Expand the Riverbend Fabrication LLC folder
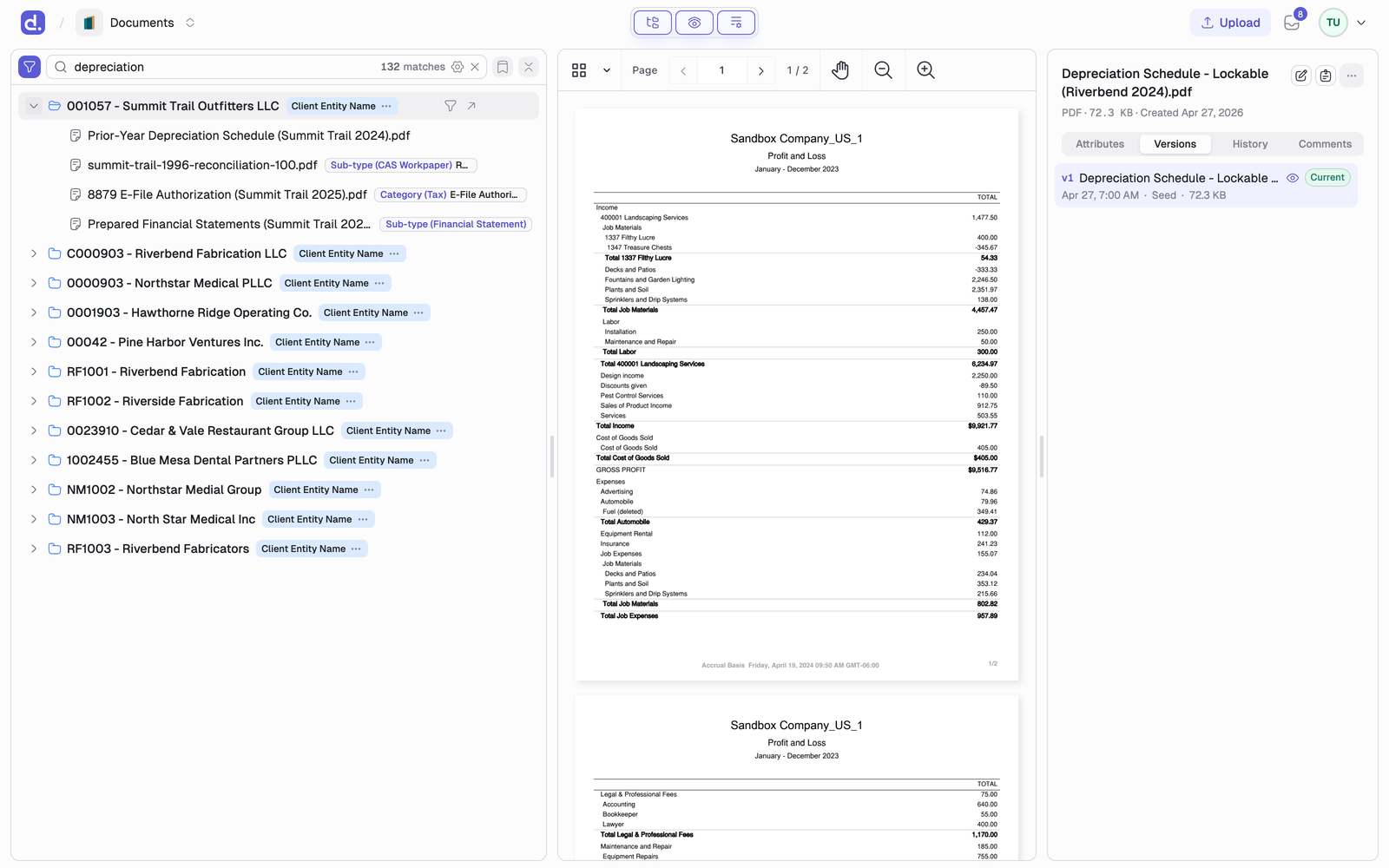This screenshot has width=1389, height=868. (x=34, y=253)
